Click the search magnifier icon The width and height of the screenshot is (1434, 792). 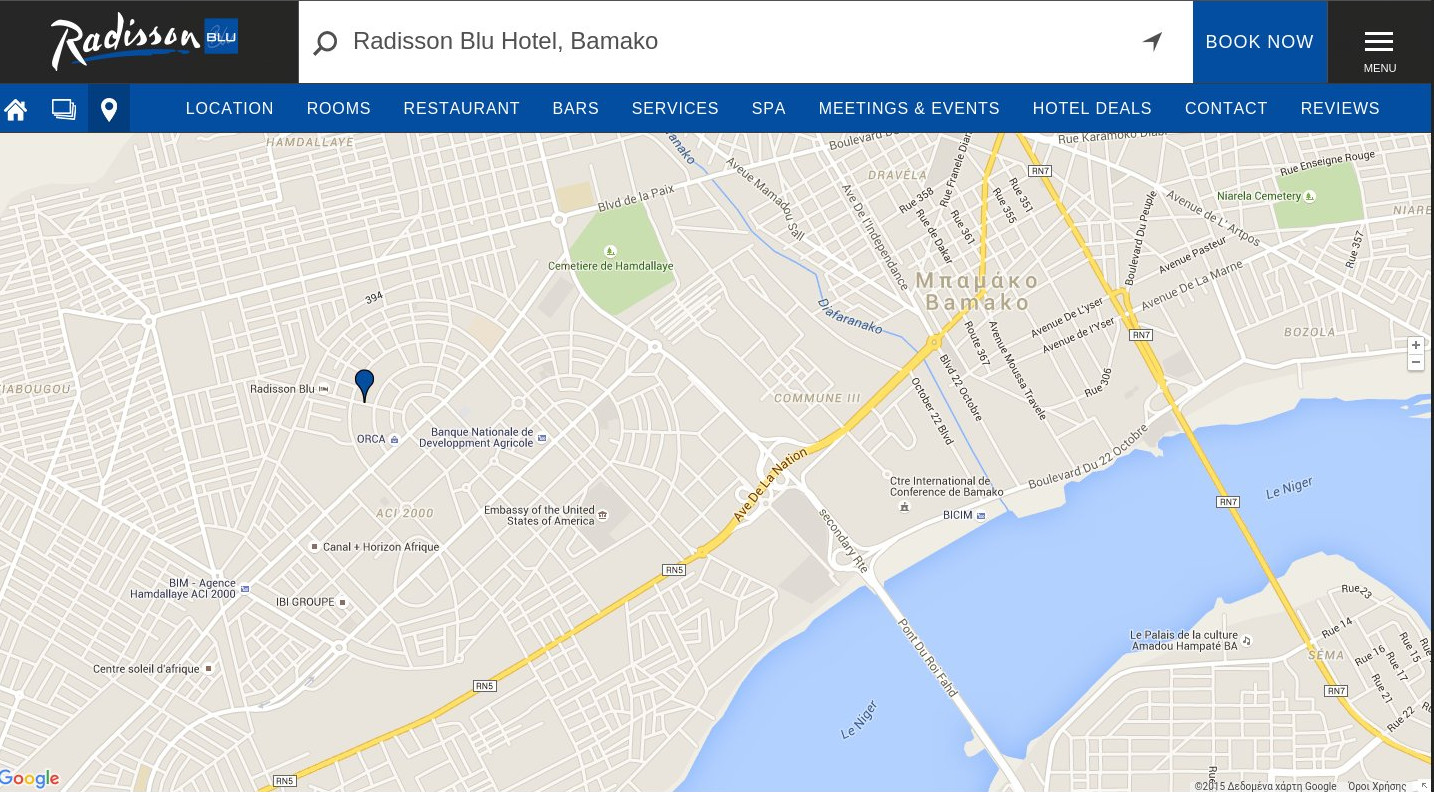[325, 42]
